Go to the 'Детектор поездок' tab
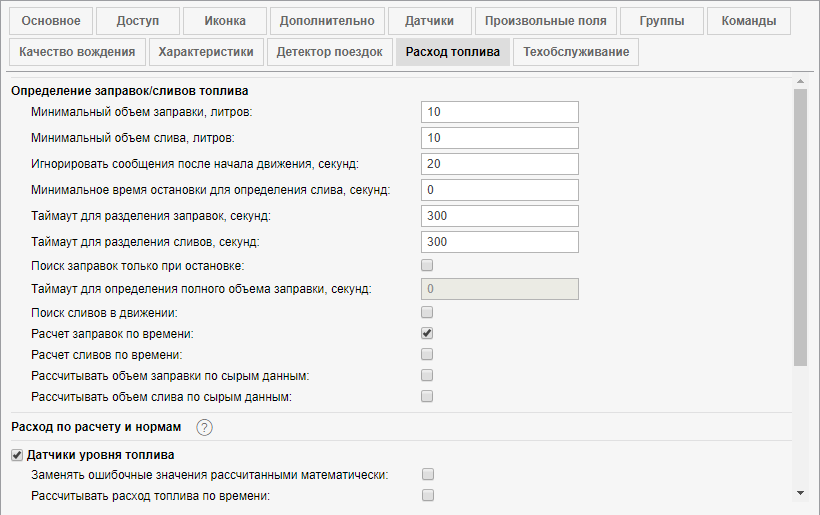This screenshot has height=515, width=820. (x=329, y=52)
